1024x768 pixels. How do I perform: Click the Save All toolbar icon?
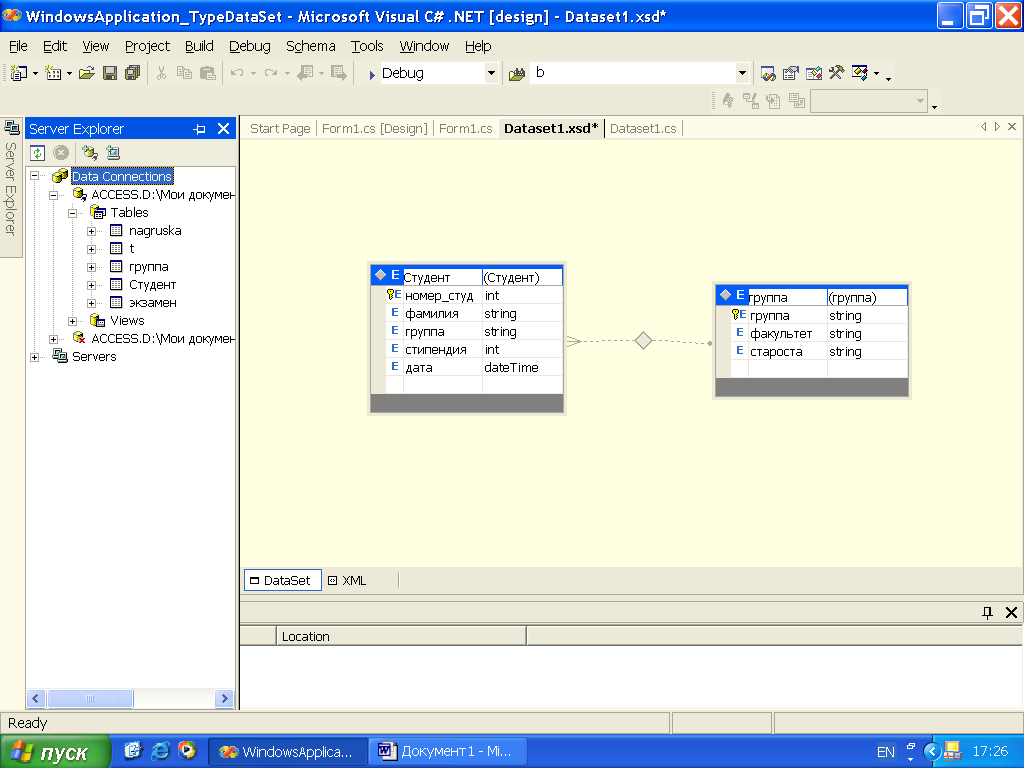click(x=132, y=73)
